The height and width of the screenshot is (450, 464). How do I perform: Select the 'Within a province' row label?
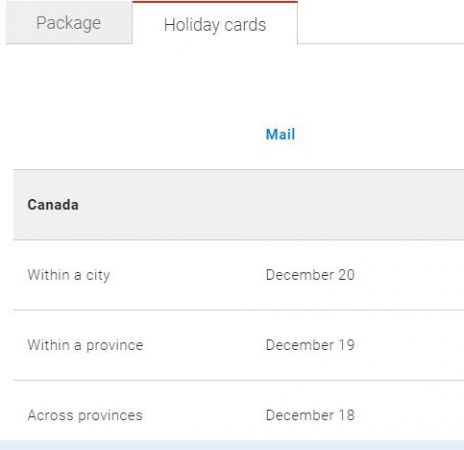point(85,345)
